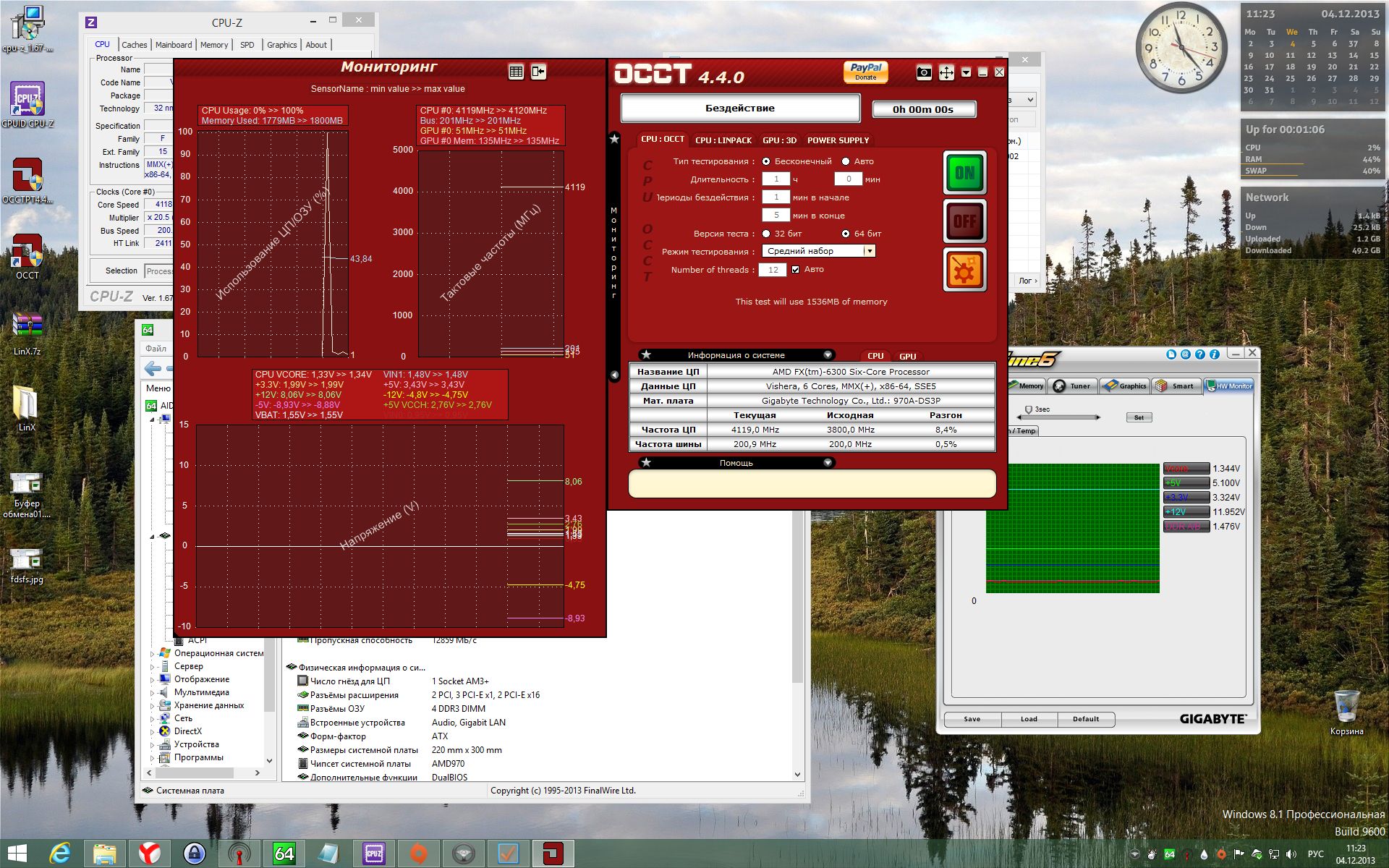Start the test with green ON button
Screen dimensions: 1389x868
click(965, 172)
